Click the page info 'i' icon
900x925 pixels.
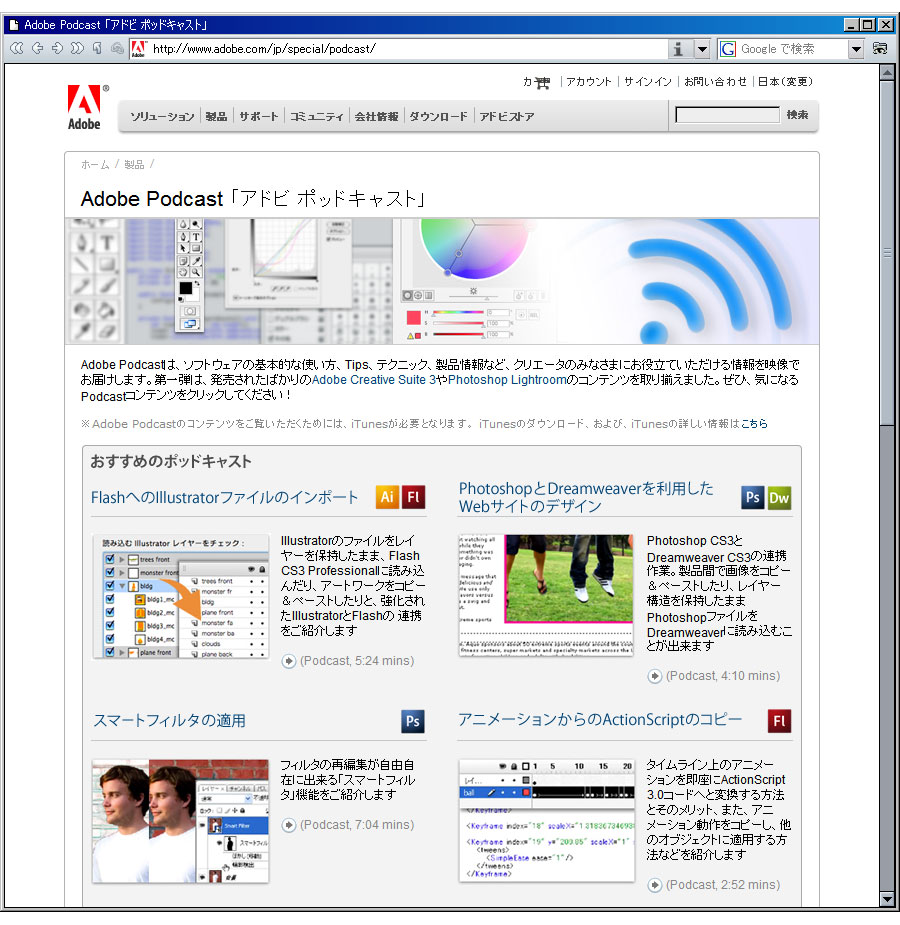click(679, 49)
